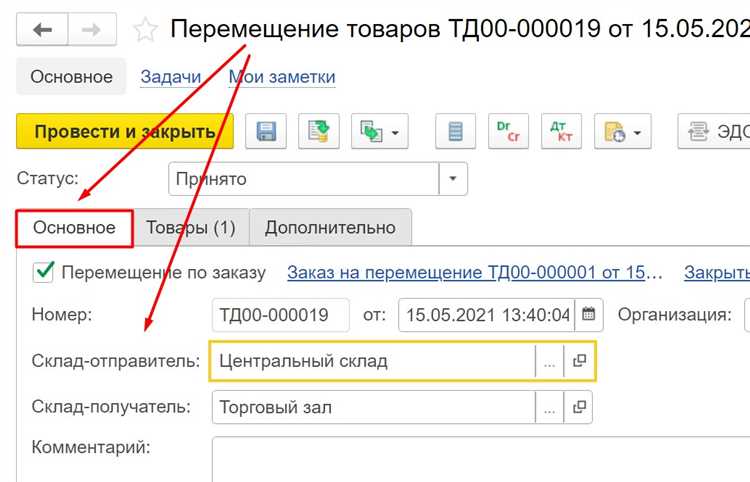Click Провести и закрыть button
The width and height of the screenshot is (750, 482).
125,131
